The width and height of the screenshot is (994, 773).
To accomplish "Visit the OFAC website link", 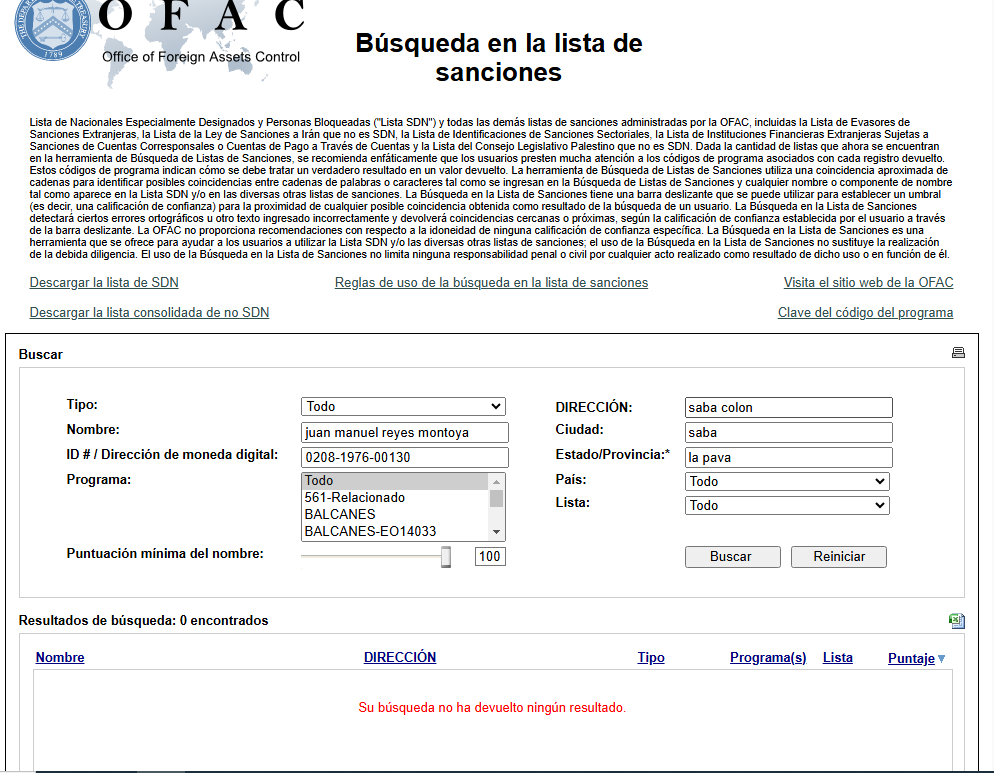I will (x=868, y=283).
